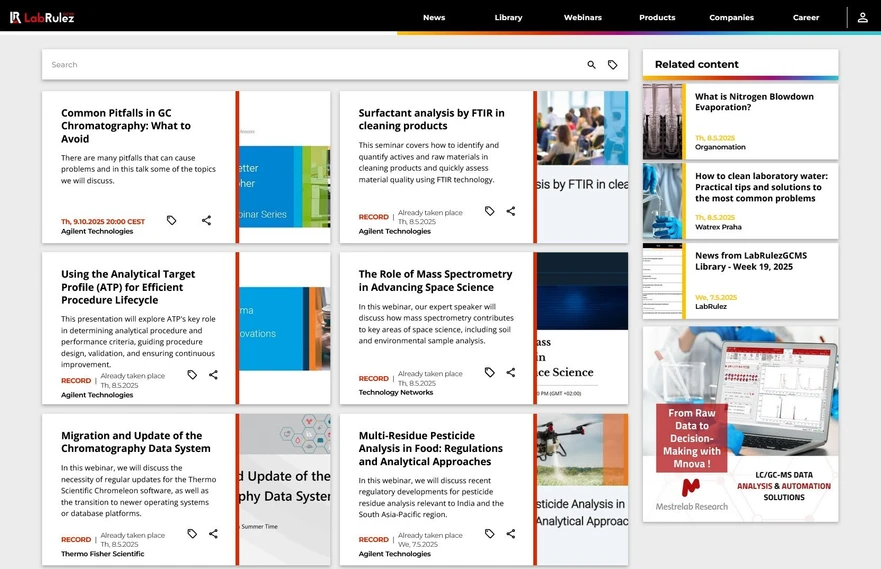Open News from LabRulezGCMS Library Week 19
This screenshot has height=569, width=881.
pos(751,261)
